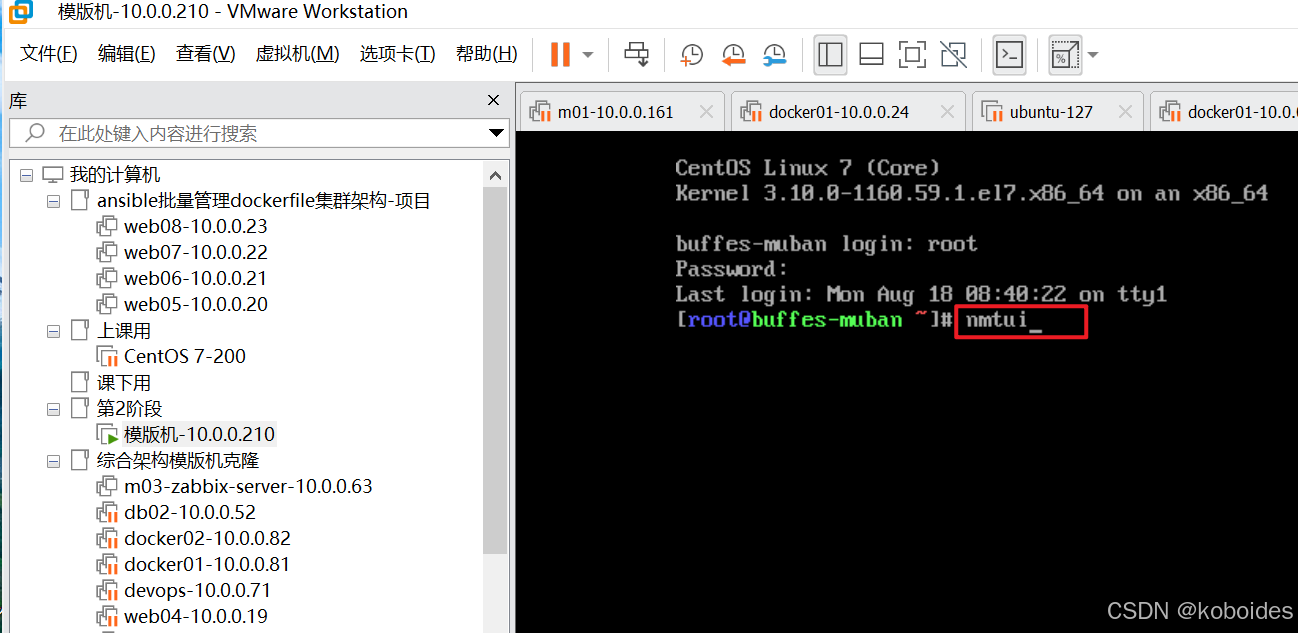Click the pause virtual machine icon
The width and height of the screenshot is (1298, 633).
[x=560, y=54]
